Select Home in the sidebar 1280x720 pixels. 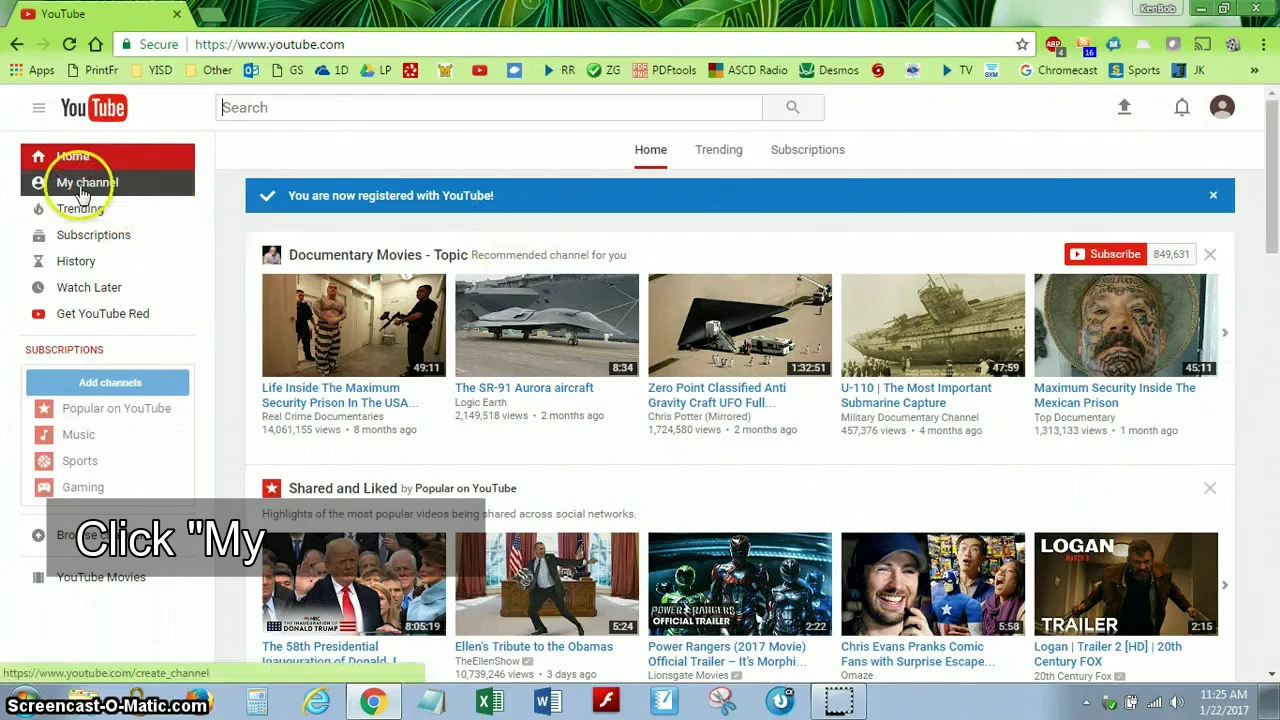click(107, 156)
